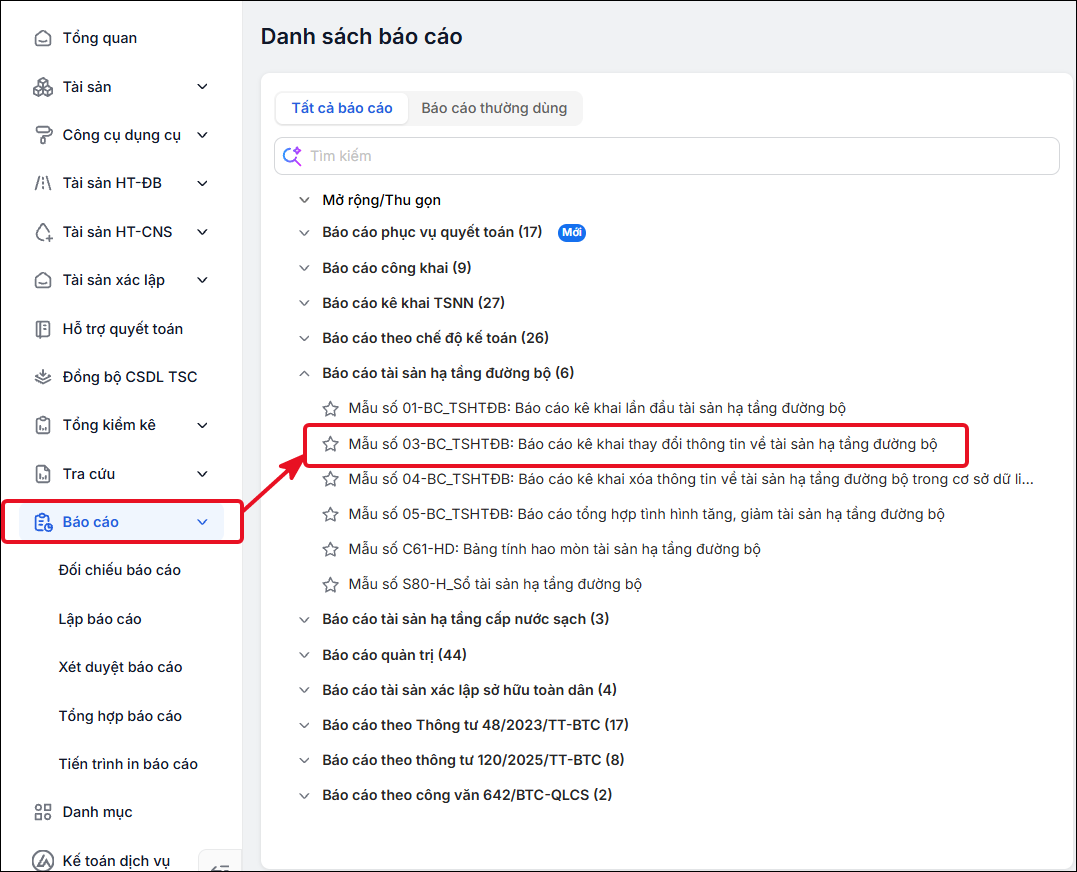Image resolution: width=1077 pixels, height=872 pixels.
Task: Click the Tìm kiếm search field
Action: coord(666,156)
